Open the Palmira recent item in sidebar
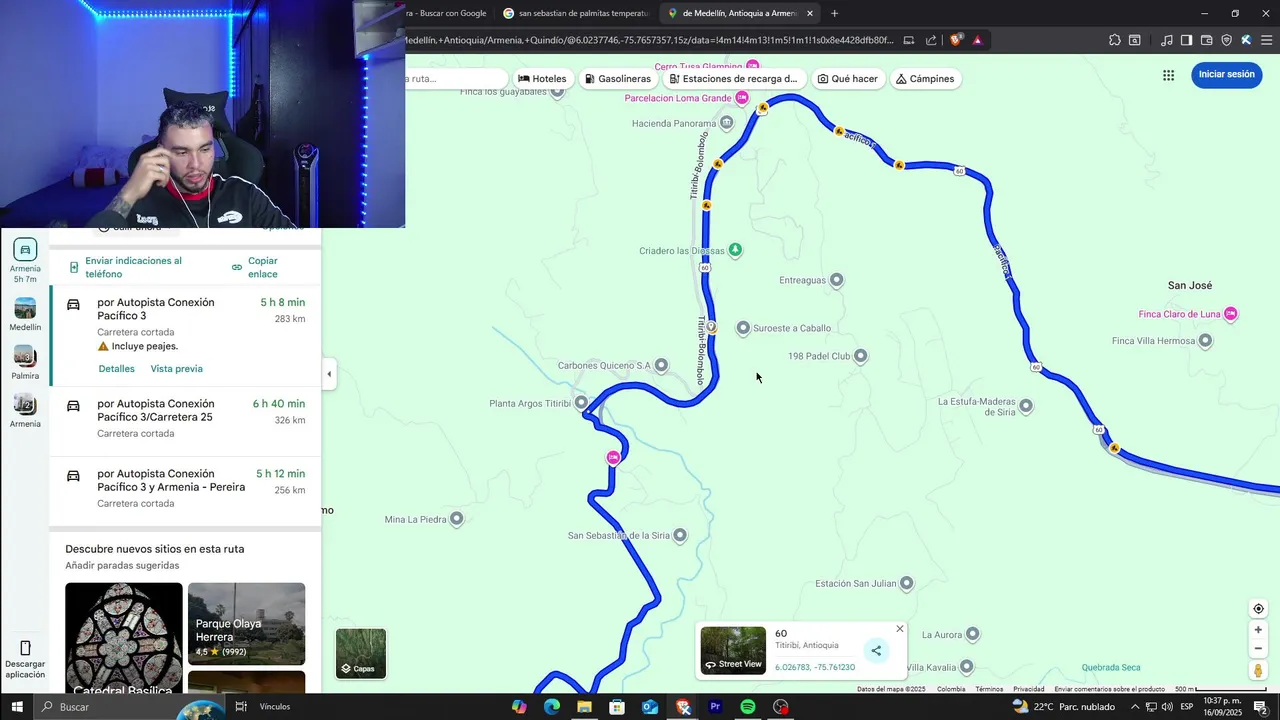 point(25,363)
